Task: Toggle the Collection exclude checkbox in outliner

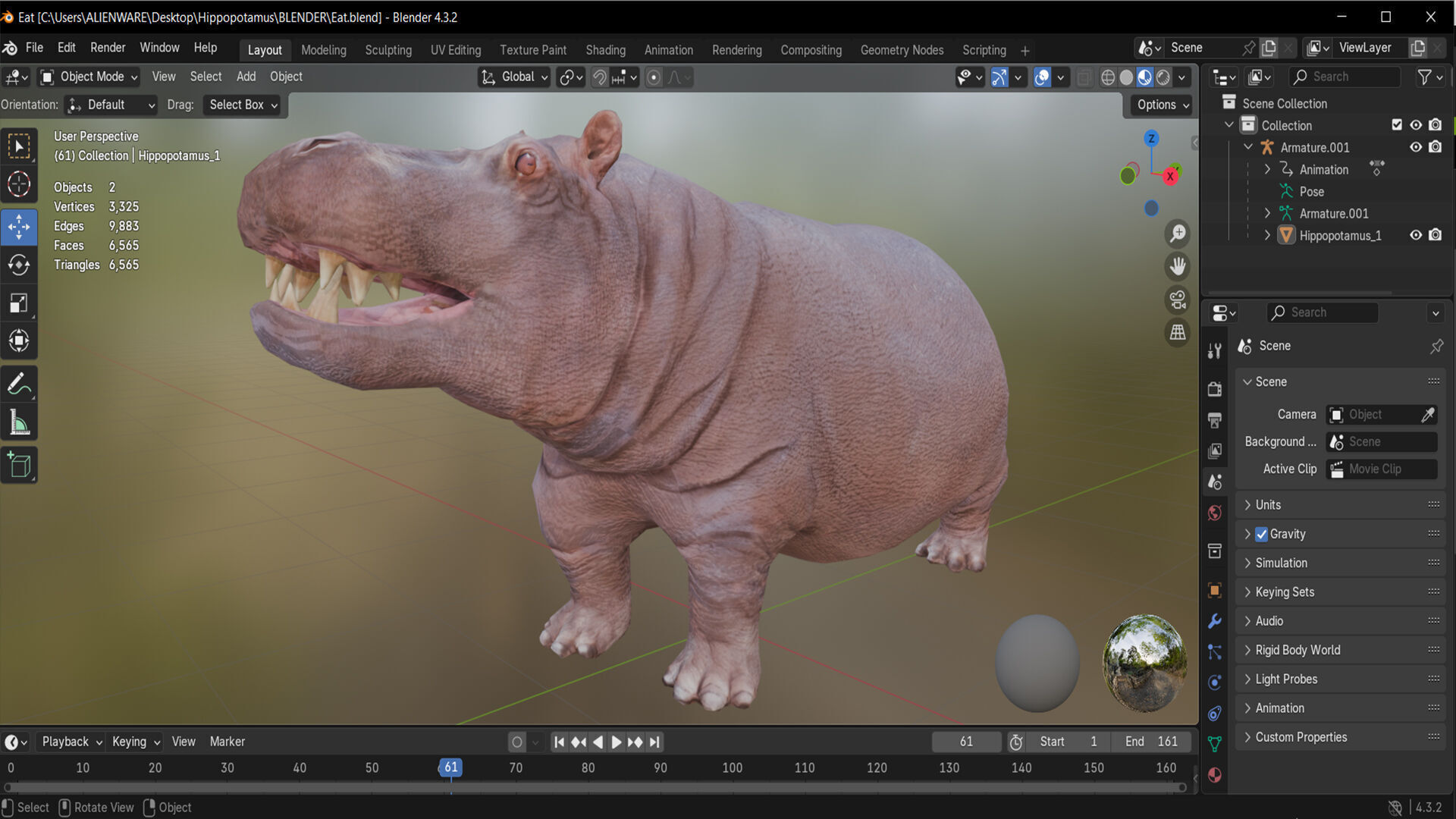Action: (x=1397, y=125)
